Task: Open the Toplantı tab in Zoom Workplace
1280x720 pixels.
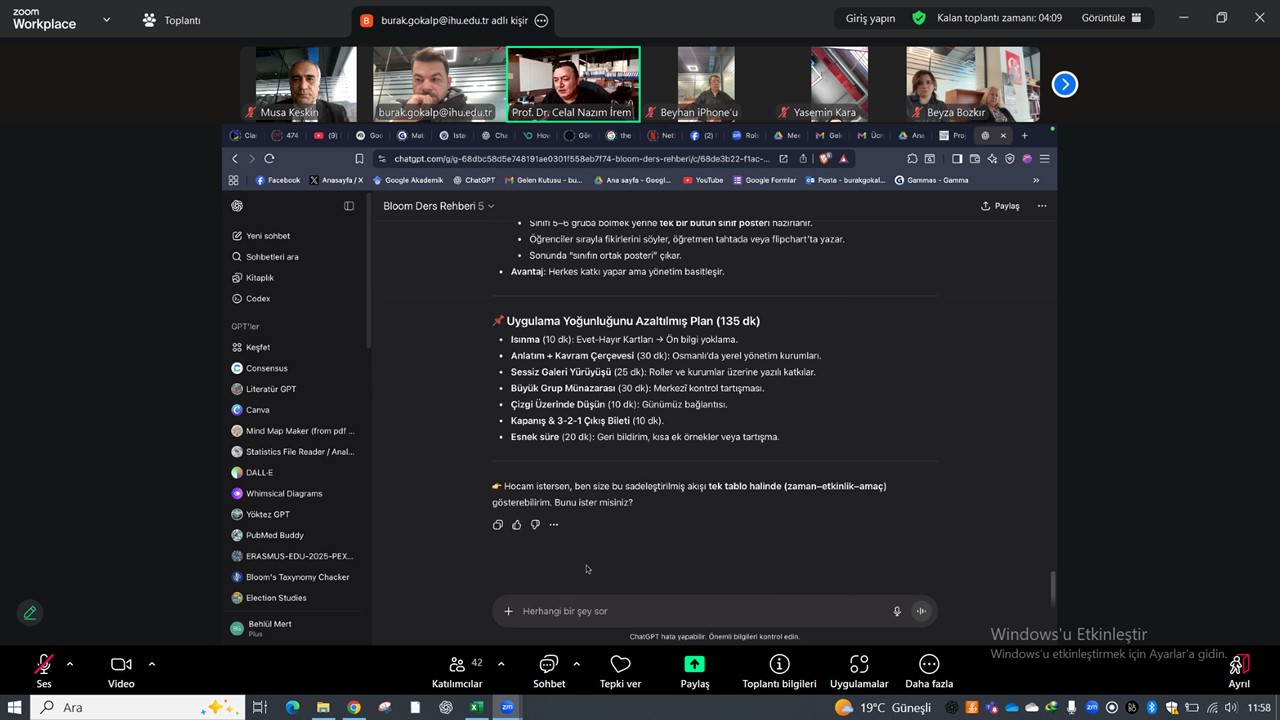Action: tap(172, 20)
